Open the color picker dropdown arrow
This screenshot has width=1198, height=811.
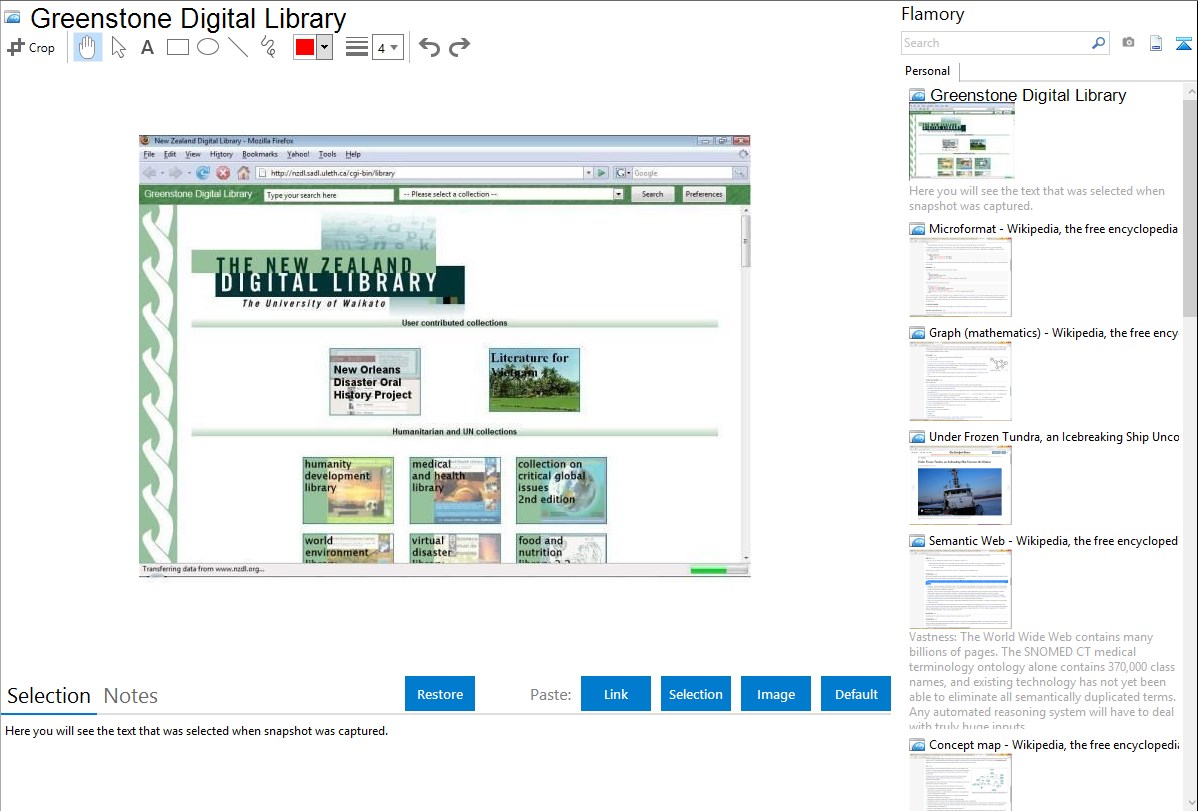(325, 47)
